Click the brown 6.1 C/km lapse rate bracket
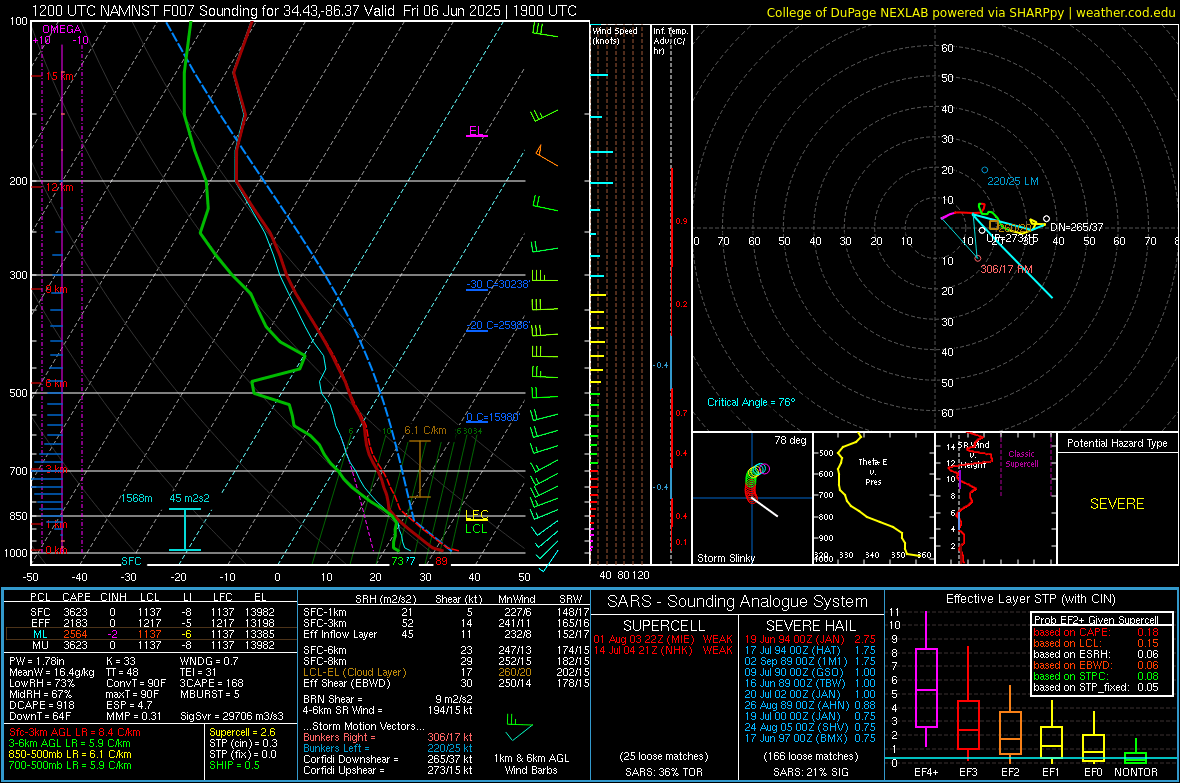 [419, 469]
